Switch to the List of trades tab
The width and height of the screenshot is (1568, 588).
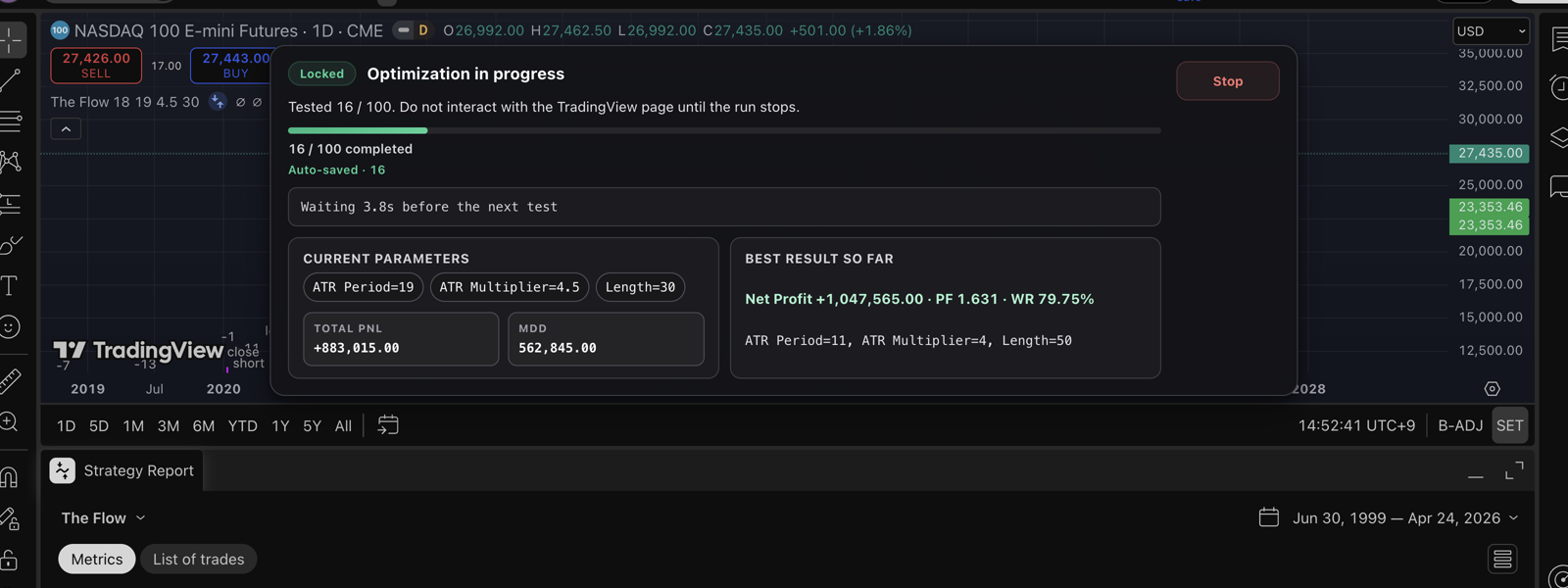[x=198, y=560]
